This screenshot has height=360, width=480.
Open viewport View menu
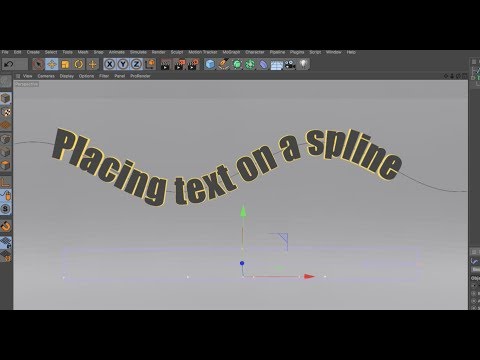tap(28, 76)
